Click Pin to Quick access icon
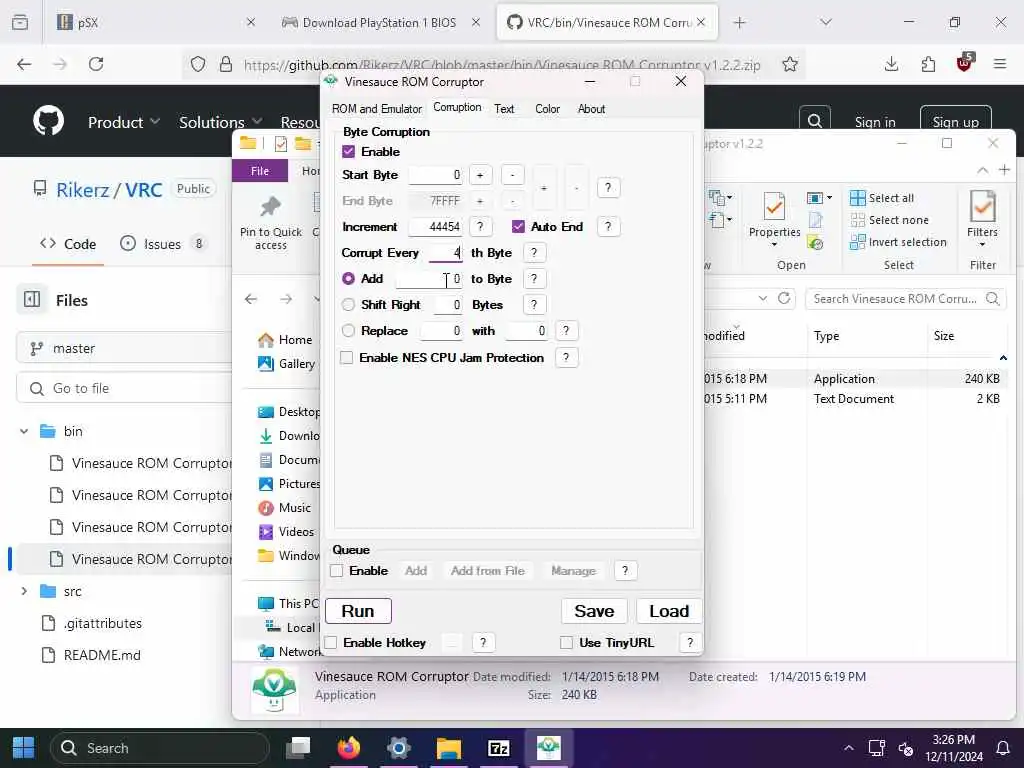Screen dimensions: 1024x768 pos(270,223)
